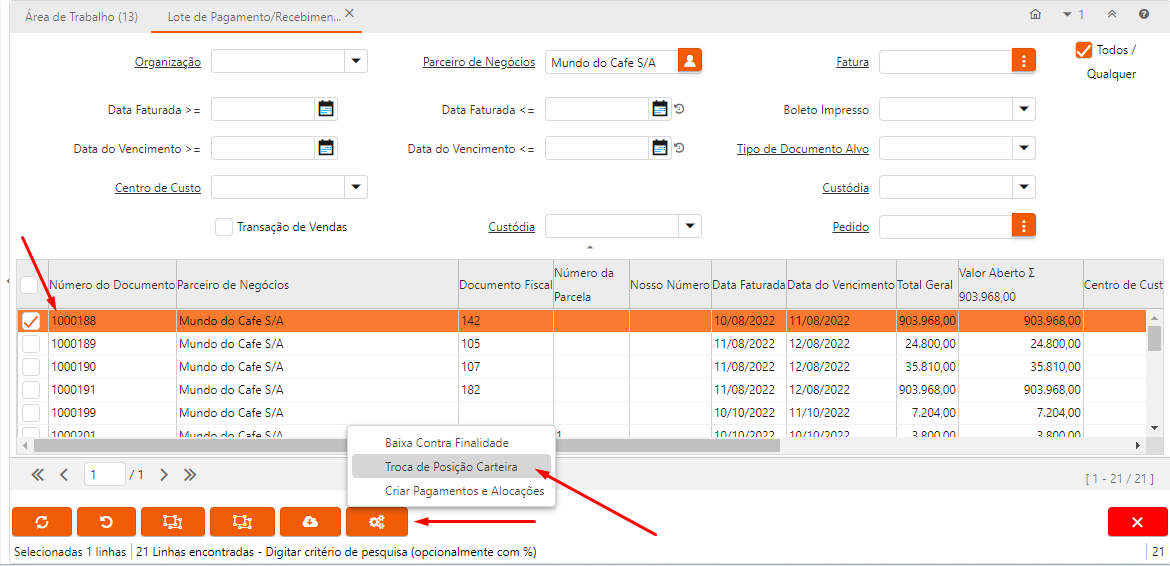The image size is (1170, 566).
Task: Expand the Centro de Custo dropdown
Action: coord(356,187)
